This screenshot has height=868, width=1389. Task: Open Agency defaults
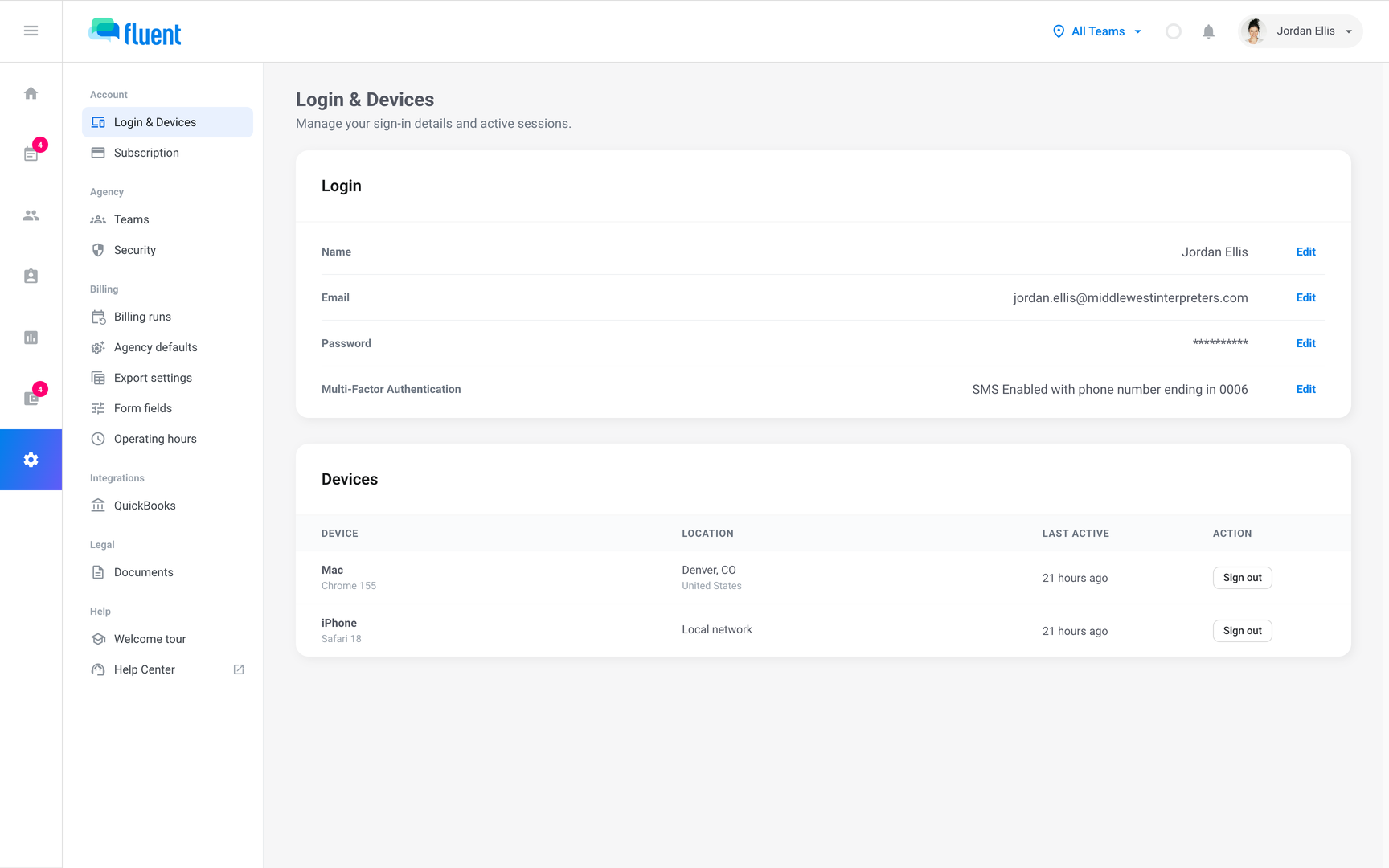pos(167,347)
